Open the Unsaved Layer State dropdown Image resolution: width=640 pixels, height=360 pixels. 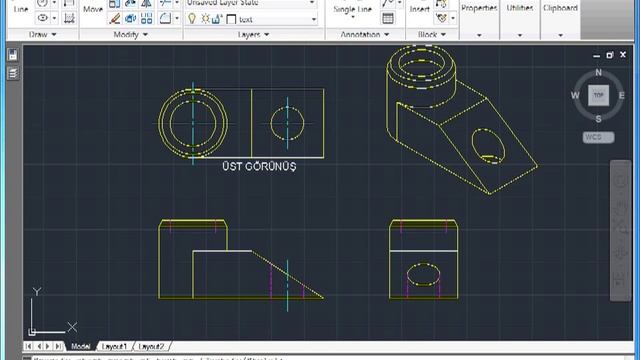pos(312,3)
